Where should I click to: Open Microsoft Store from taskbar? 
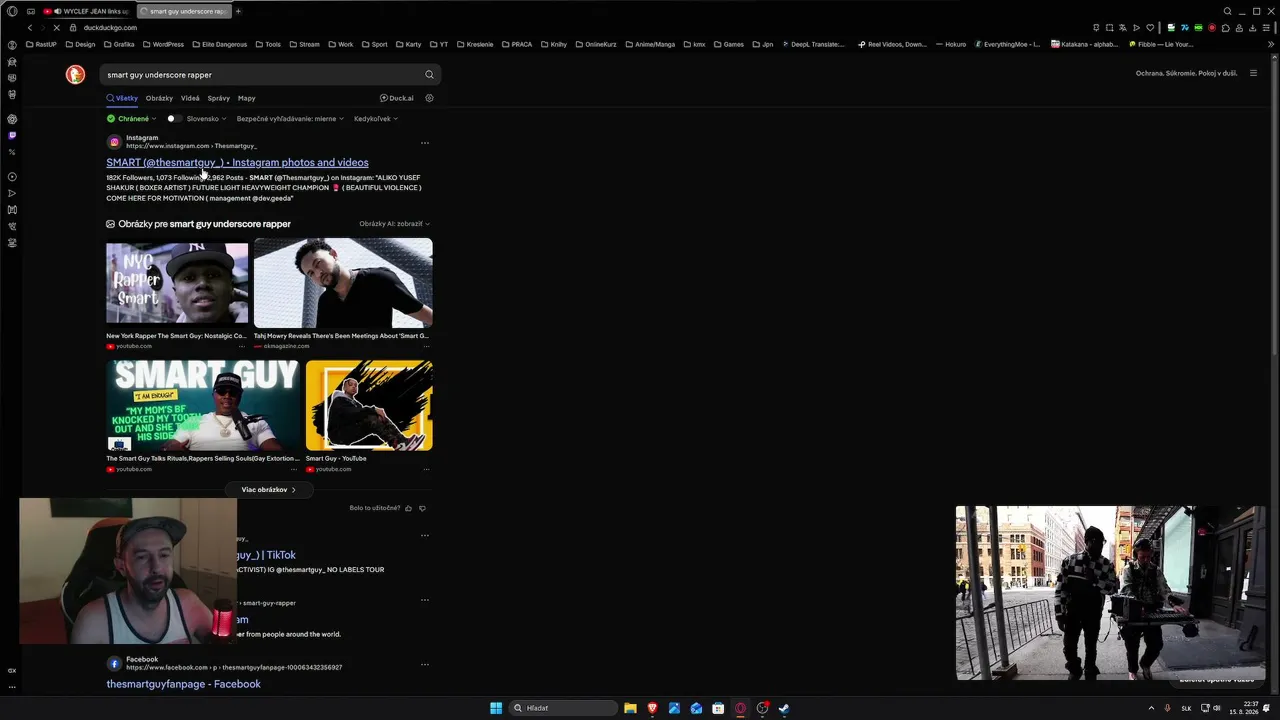coord(718,708)
